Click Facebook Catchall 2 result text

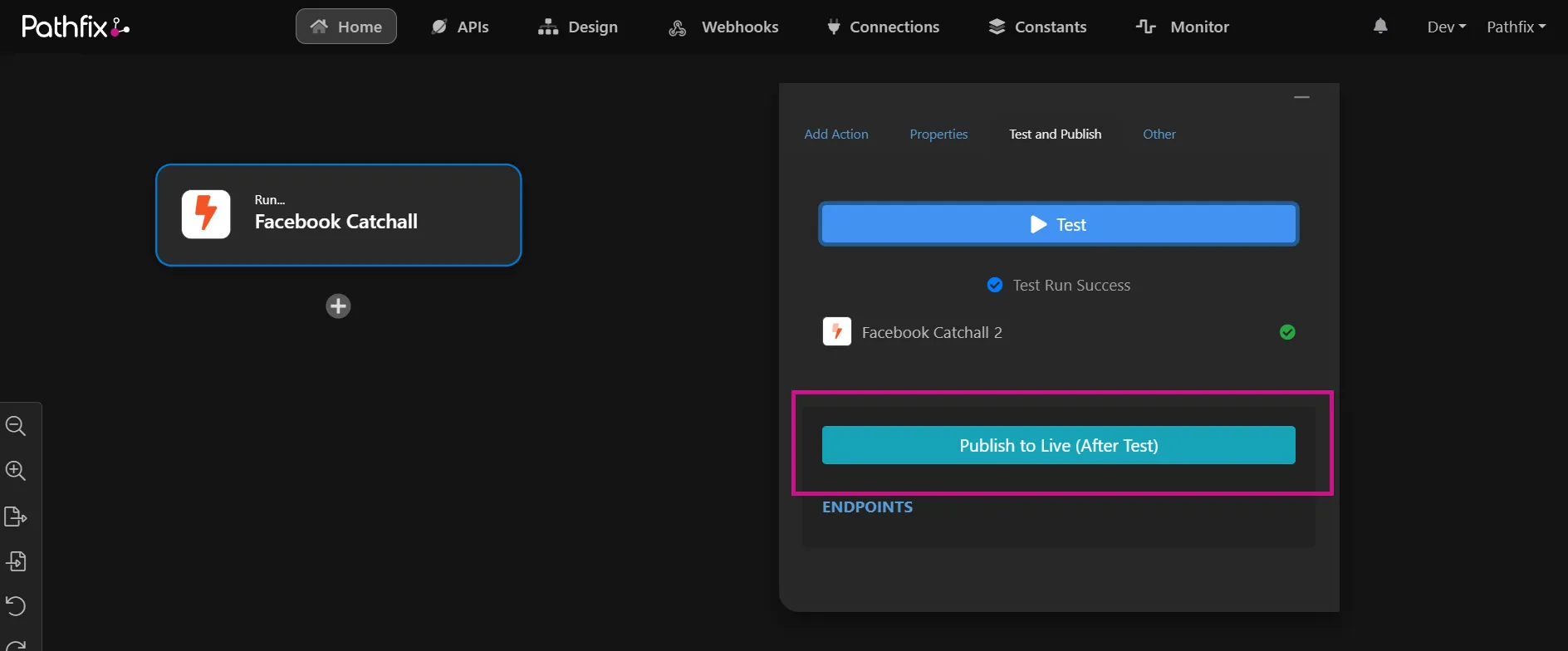coord(932,332)
